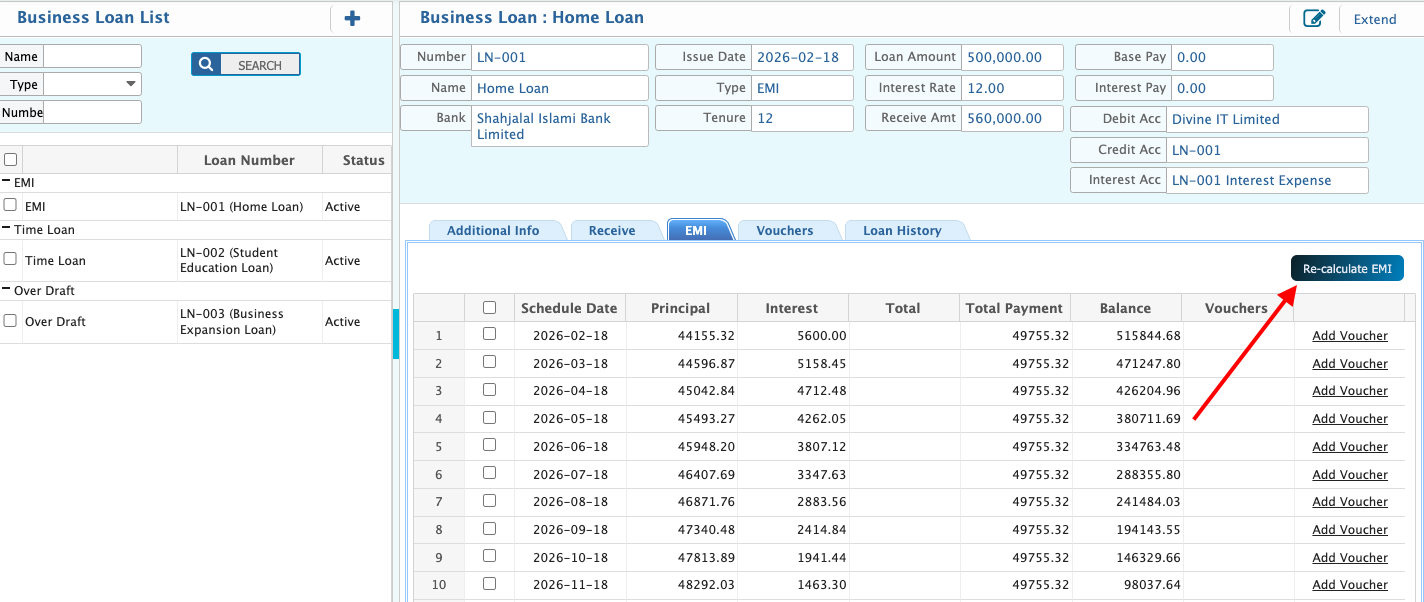Viewport: 1424px width, 602px height.
Task: Switch to the Additional Info tab
Action: coord(493,230)
